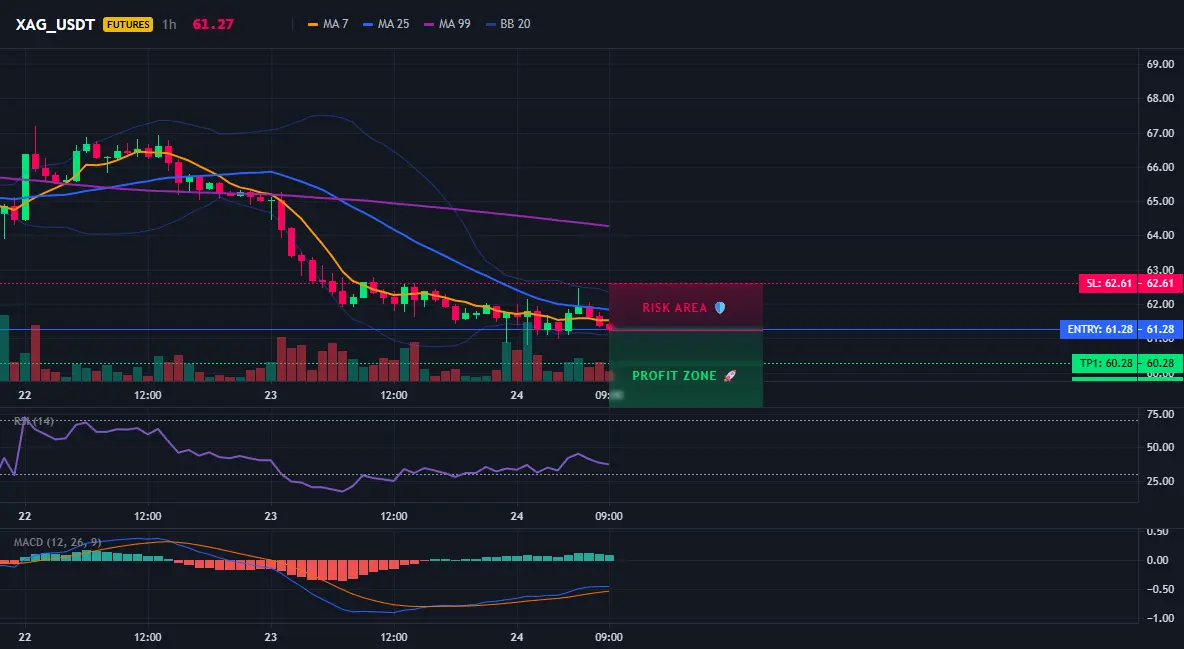Click 09:00 on the RSI time axis
This screenshot has height=649, width=1184.
[x=609, y=516]
